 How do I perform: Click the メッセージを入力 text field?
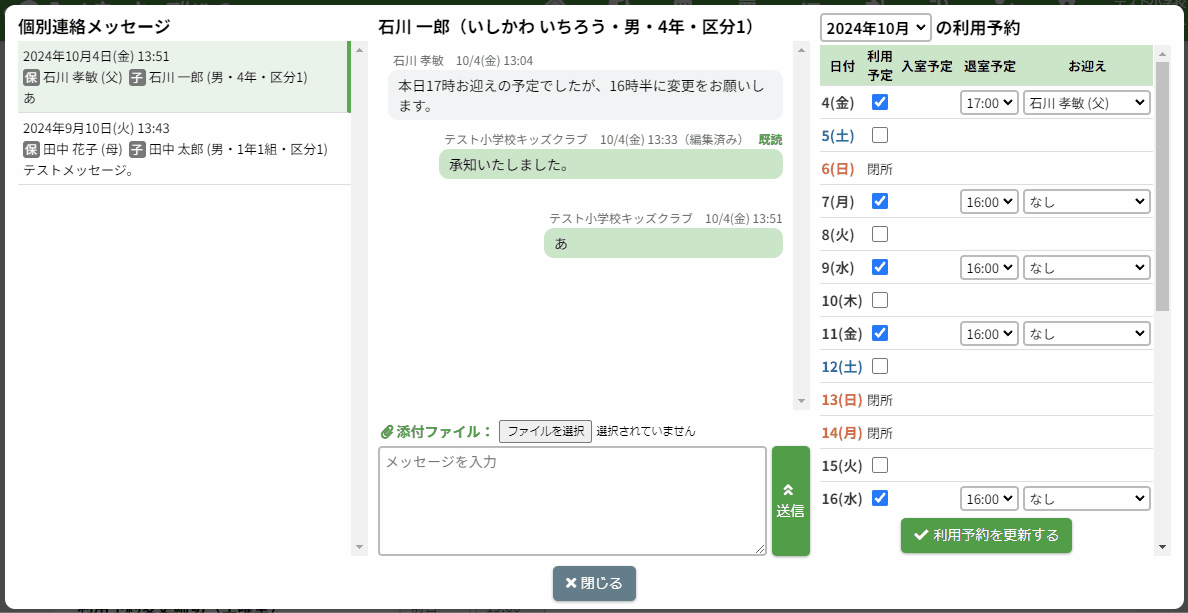572,500
